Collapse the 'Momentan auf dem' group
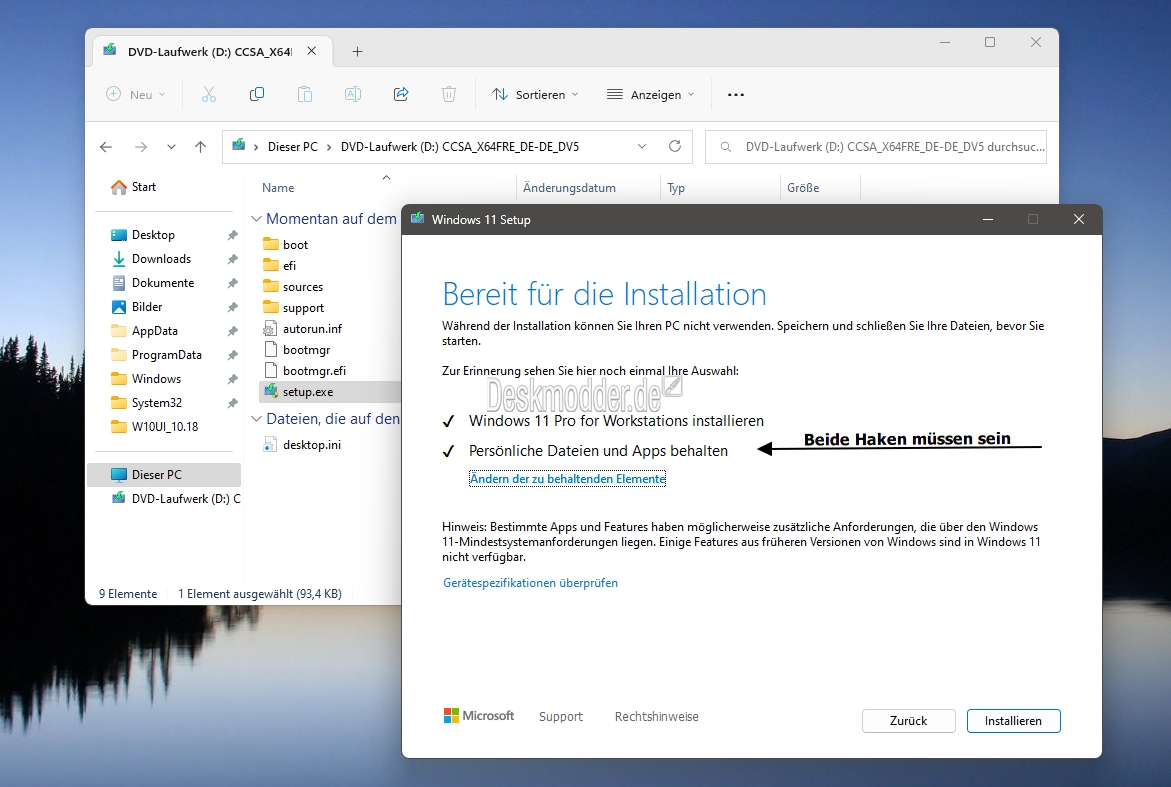The image size is (1171, 787). (x=256, y=219)
